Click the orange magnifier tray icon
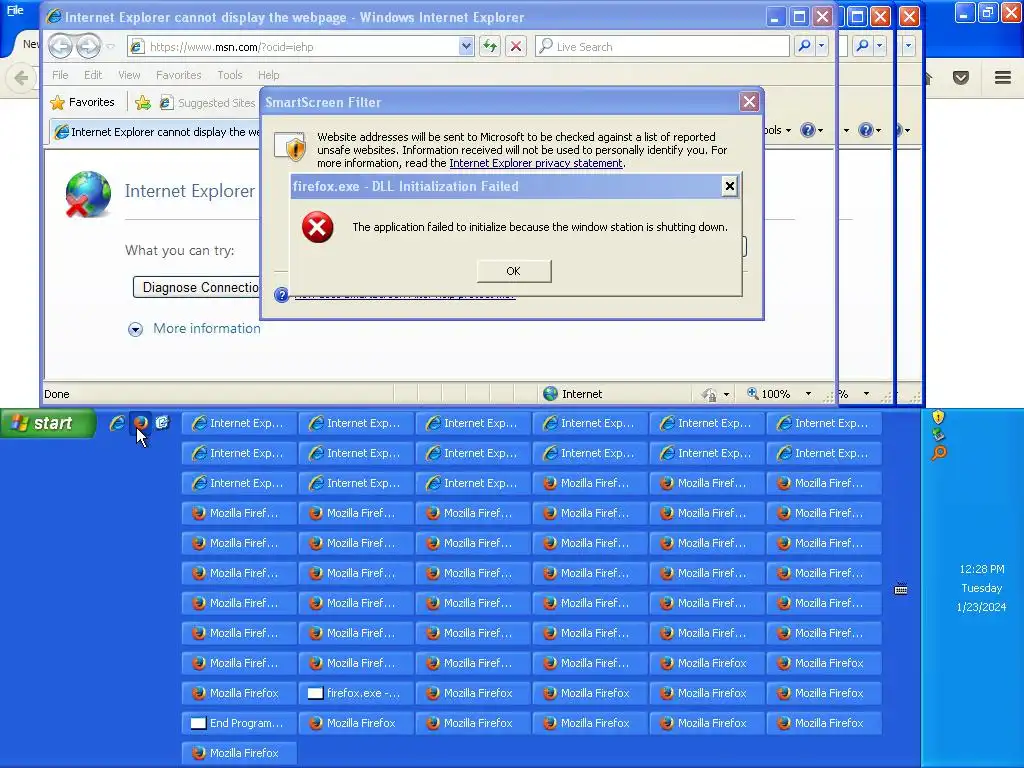This screenshot has width=1024, height=768. [938, 453]
